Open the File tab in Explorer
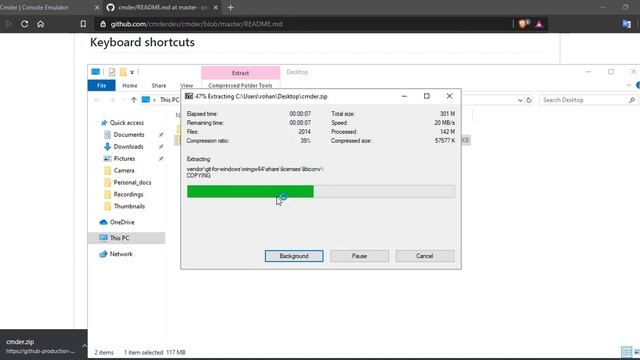640x360 pixels. pos(102,85)
